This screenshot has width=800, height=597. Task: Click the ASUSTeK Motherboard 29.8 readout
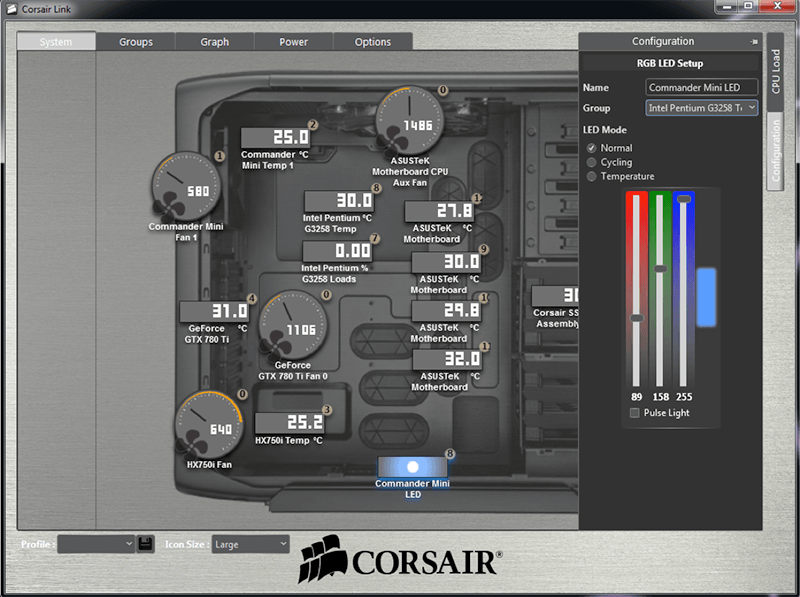446,310
